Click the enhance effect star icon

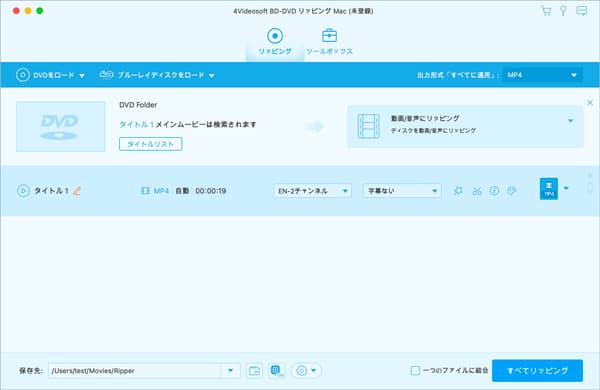458,191
